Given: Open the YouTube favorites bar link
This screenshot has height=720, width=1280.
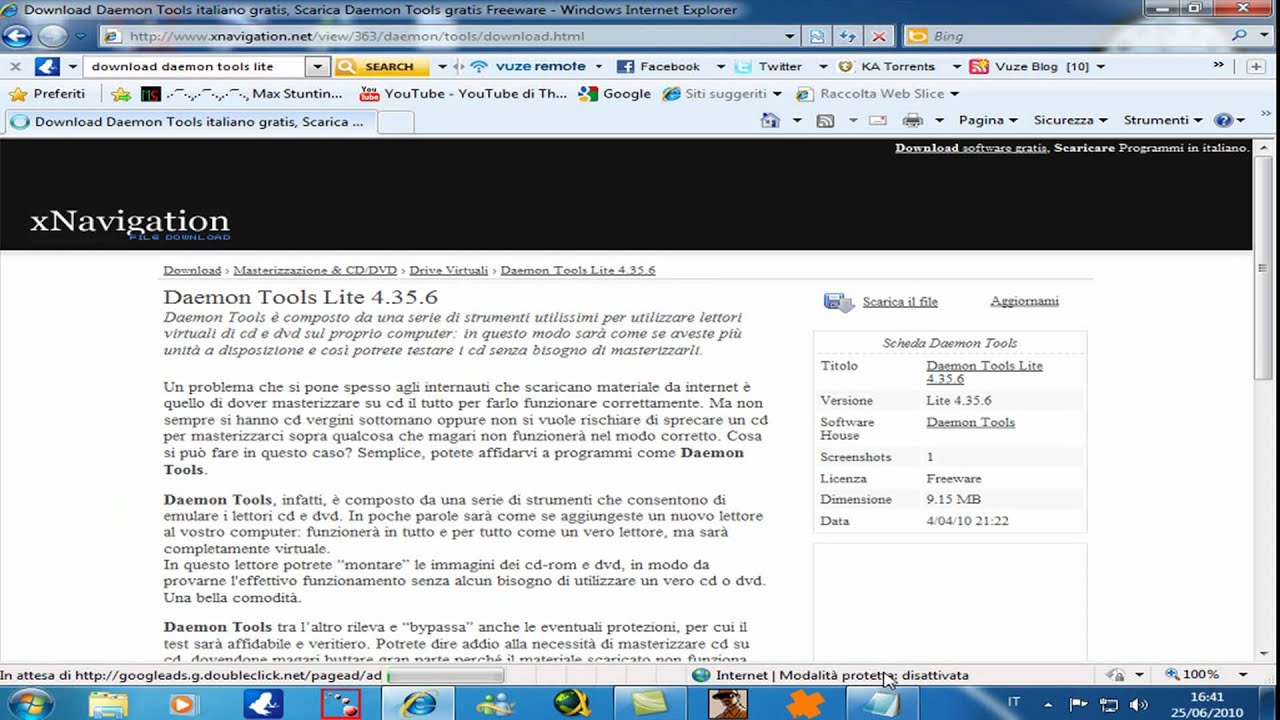Looking at the screenshot, I should coord(463,94).
